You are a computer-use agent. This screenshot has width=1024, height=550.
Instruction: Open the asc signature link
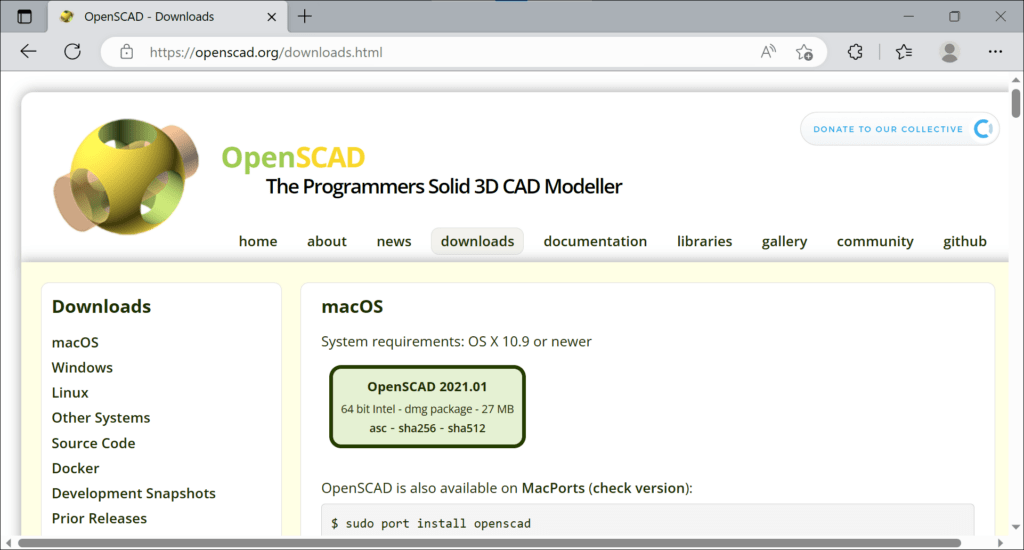coord(377,429)
